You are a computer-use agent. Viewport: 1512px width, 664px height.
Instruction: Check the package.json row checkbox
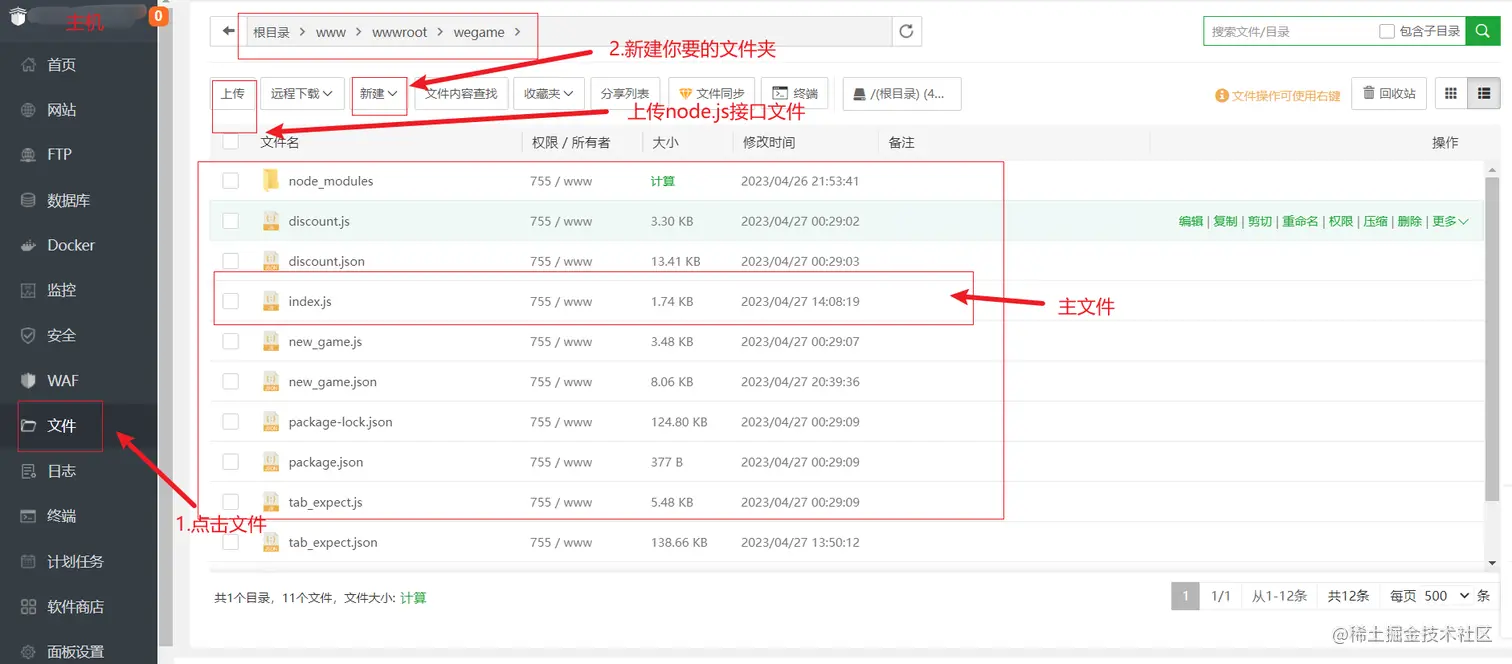(x=231, y=462)
